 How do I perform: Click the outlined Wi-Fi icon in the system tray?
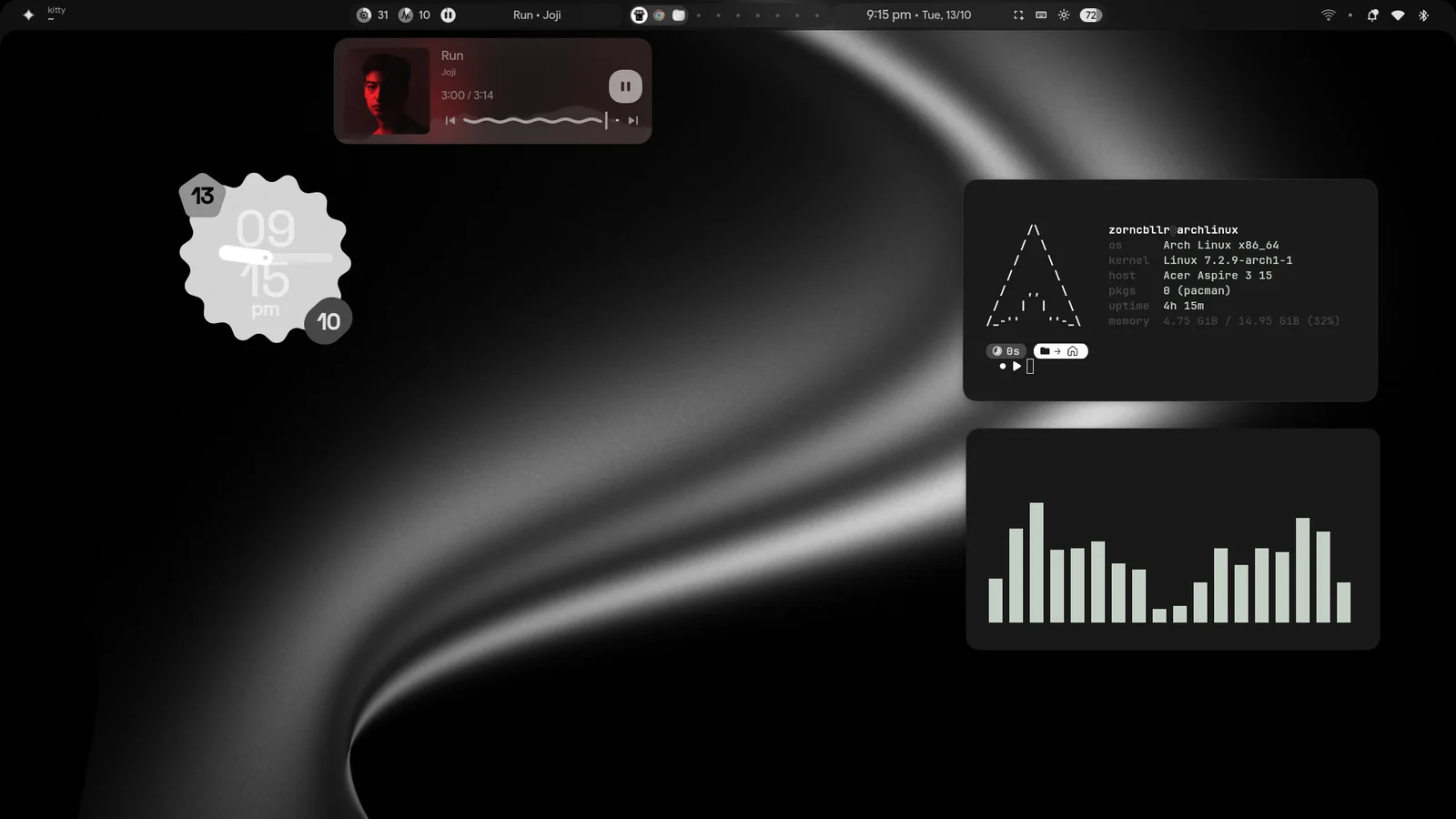tap(1329, 15)
